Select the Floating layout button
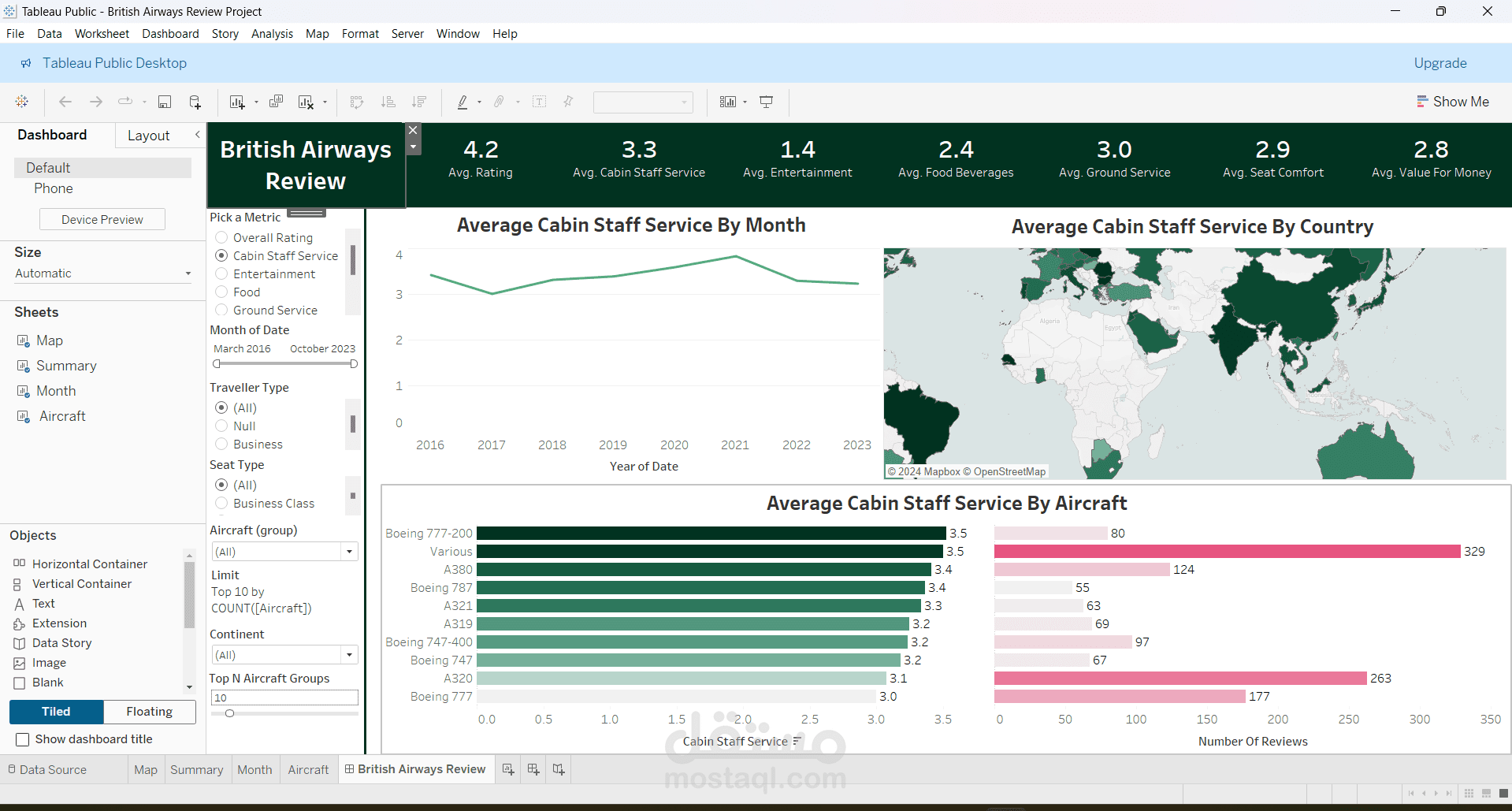 coord(149,712)
